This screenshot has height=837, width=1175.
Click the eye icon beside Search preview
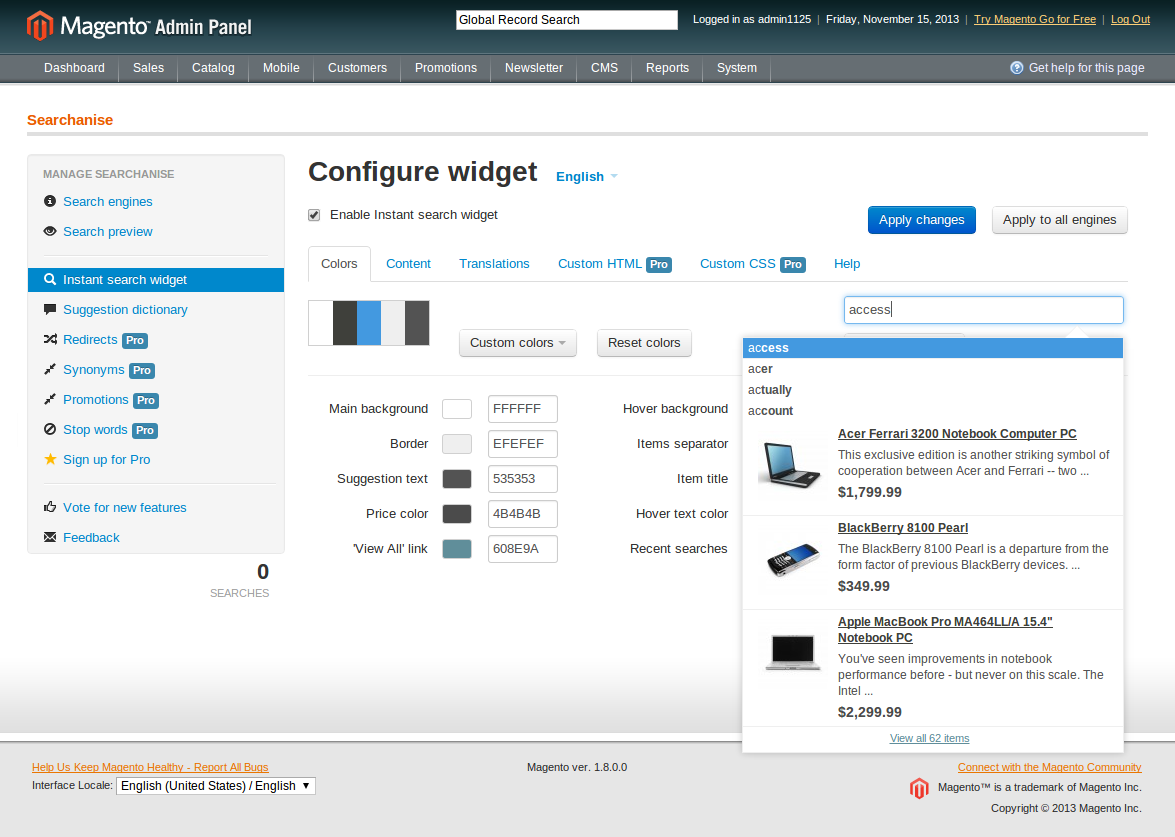click(50, 231)
